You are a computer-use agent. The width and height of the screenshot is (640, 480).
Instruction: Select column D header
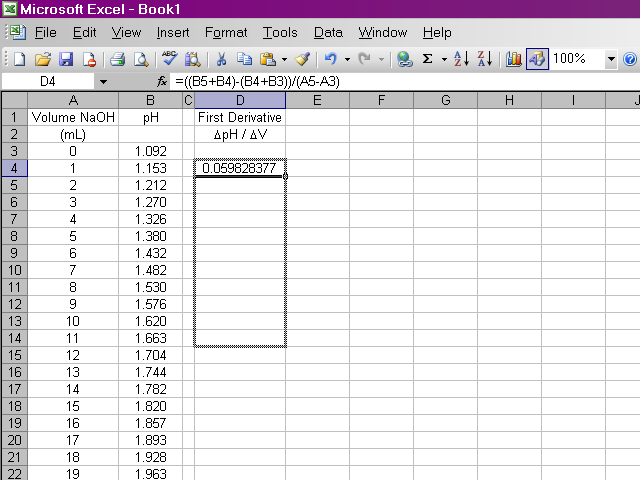click(x=240, y=100)
